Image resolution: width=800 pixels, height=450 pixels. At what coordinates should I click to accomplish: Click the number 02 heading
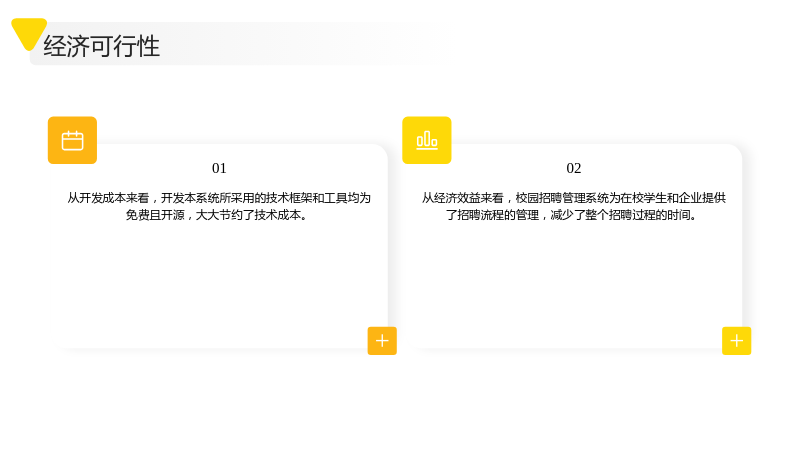point(573,168)
